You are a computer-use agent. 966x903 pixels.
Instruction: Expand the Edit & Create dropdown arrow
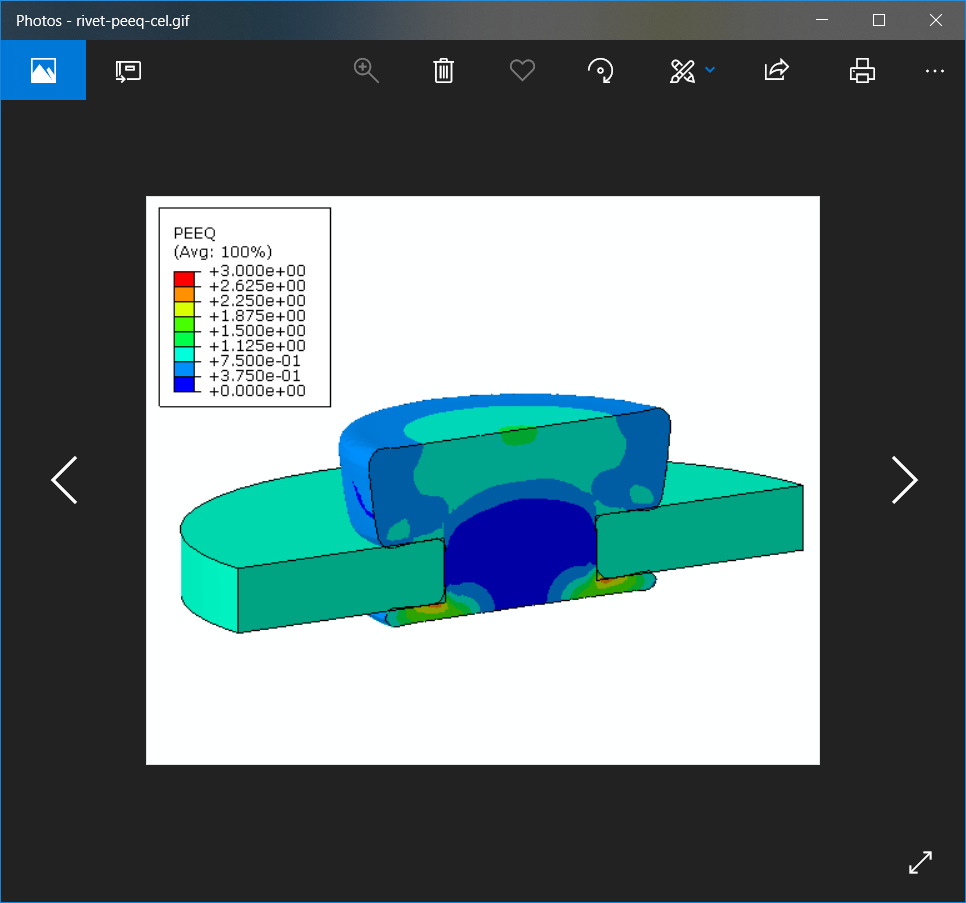pyautogui.click(x=710, y=70)
